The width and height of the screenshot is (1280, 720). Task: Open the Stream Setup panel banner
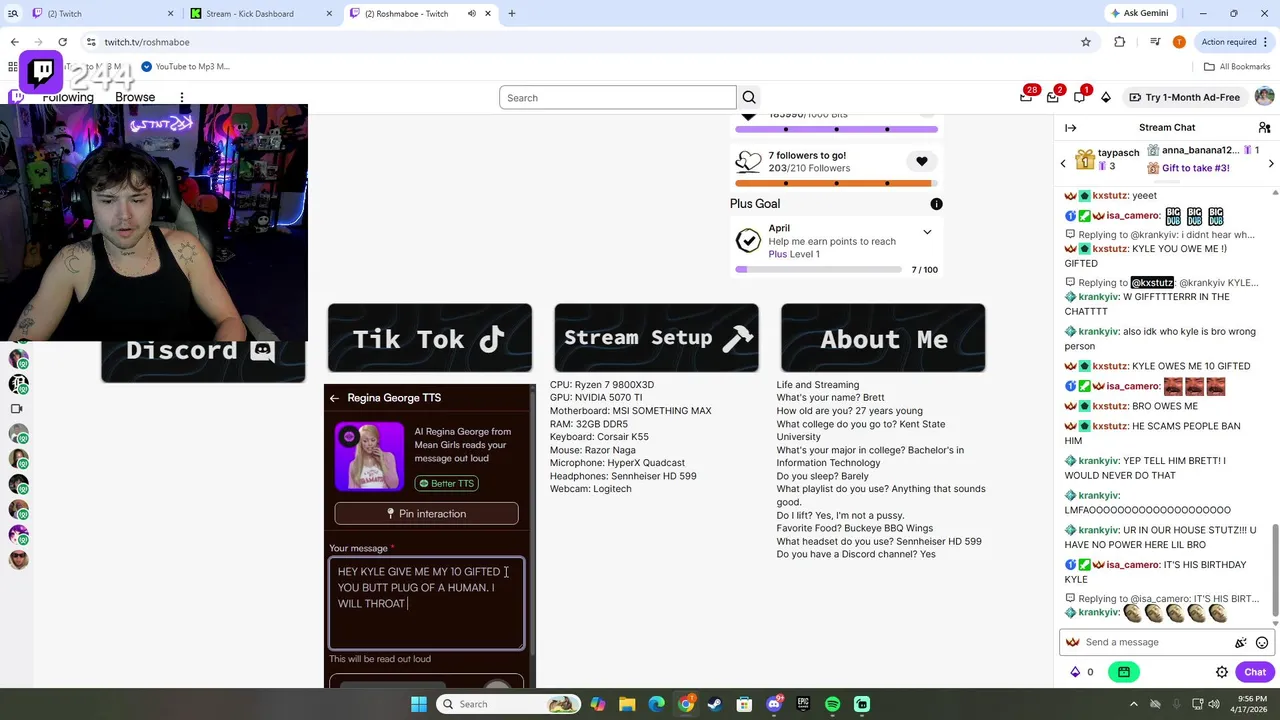tap(656, 338)
